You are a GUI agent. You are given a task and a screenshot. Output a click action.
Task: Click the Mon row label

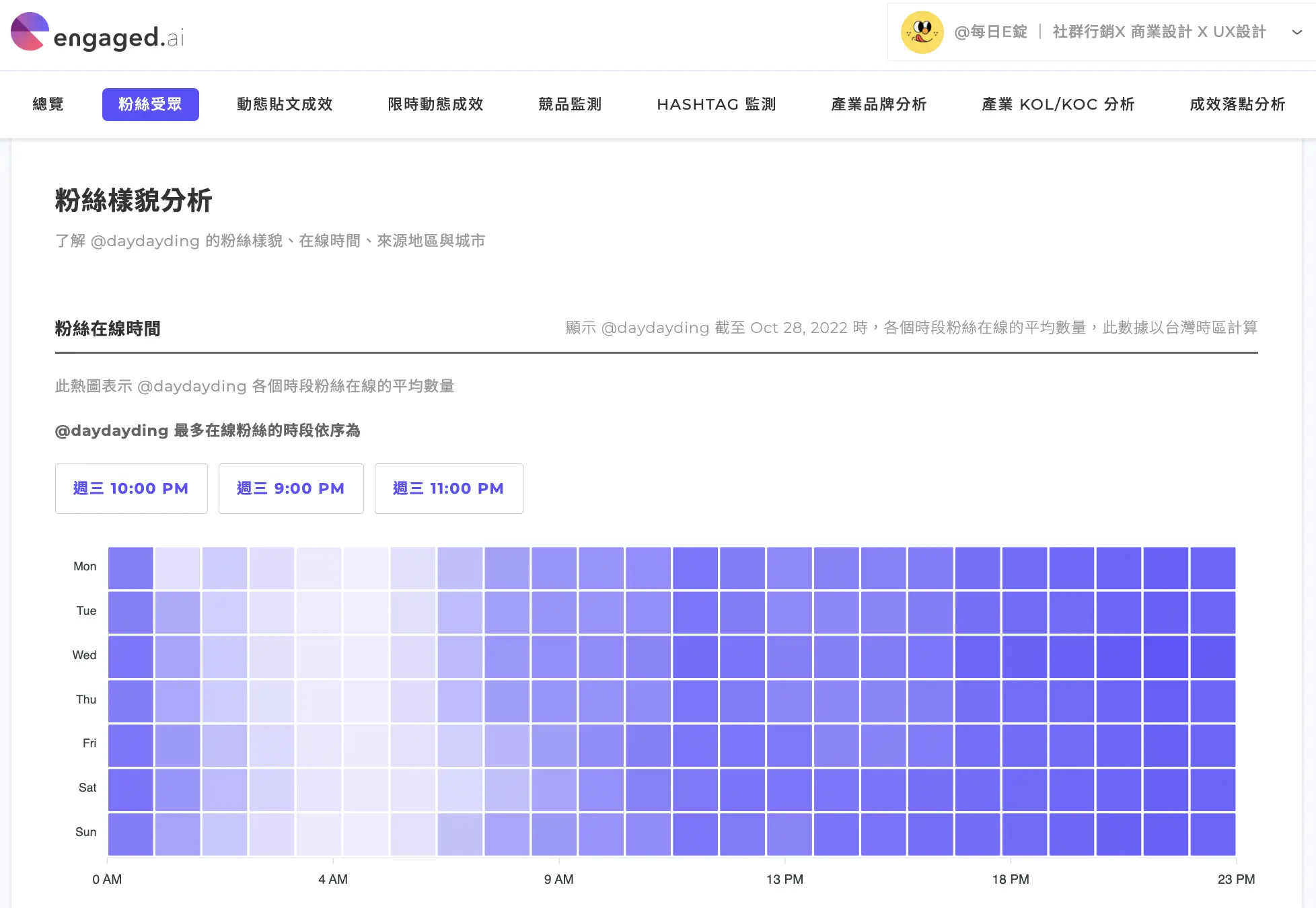(85, 566)
